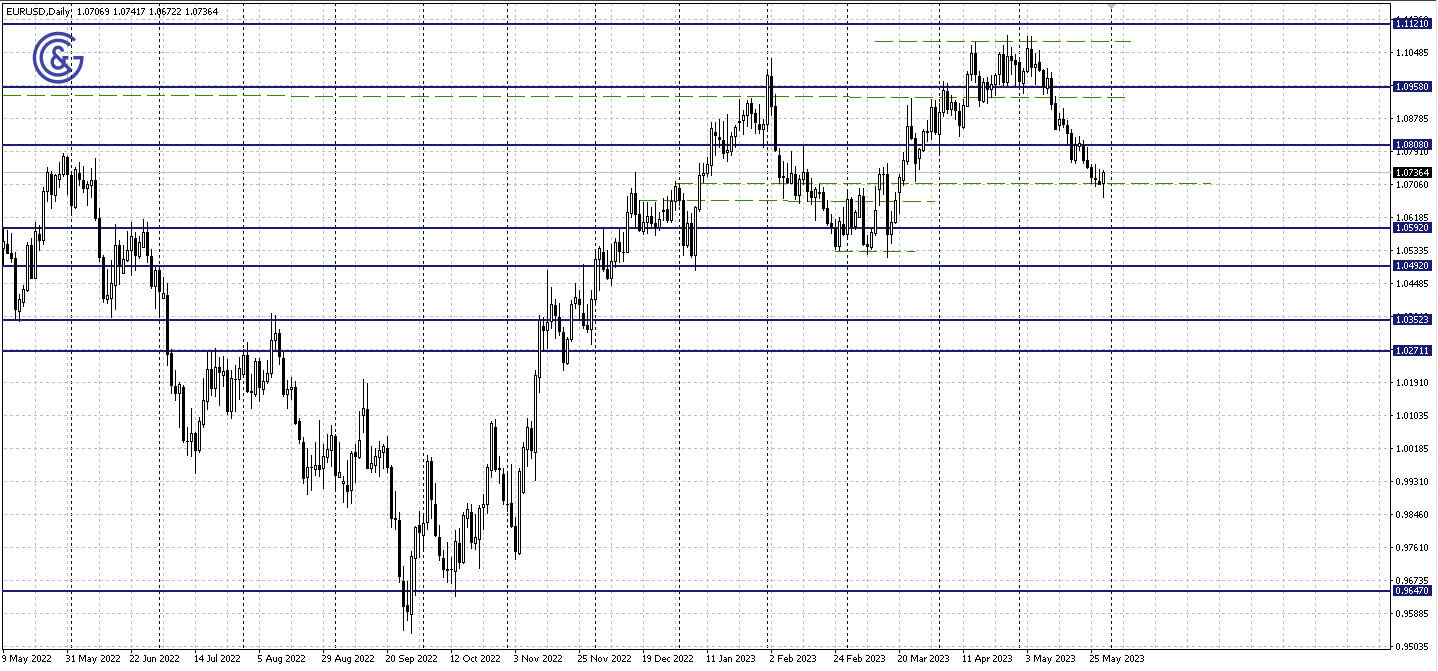Click the 1.08080 horizontal level label
This screenshot has width=1438, height=671.
1413,146
